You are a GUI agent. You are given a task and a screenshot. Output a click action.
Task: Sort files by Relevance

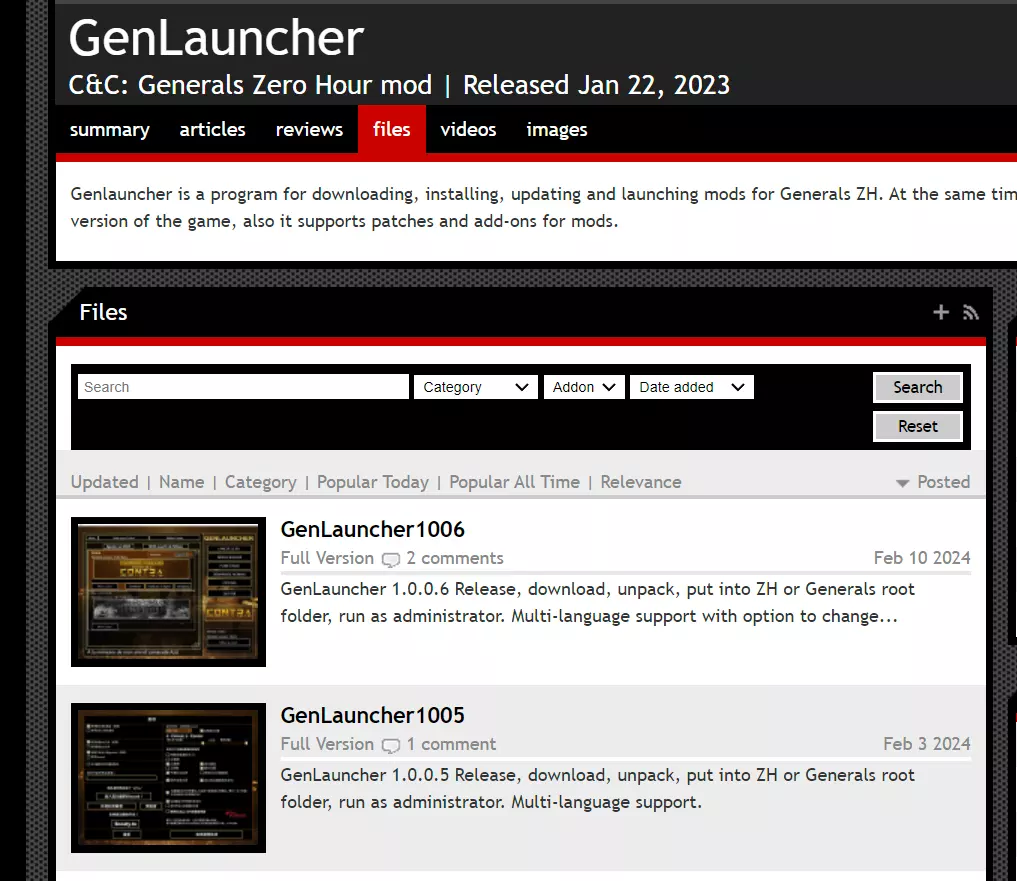pos(641,482)
